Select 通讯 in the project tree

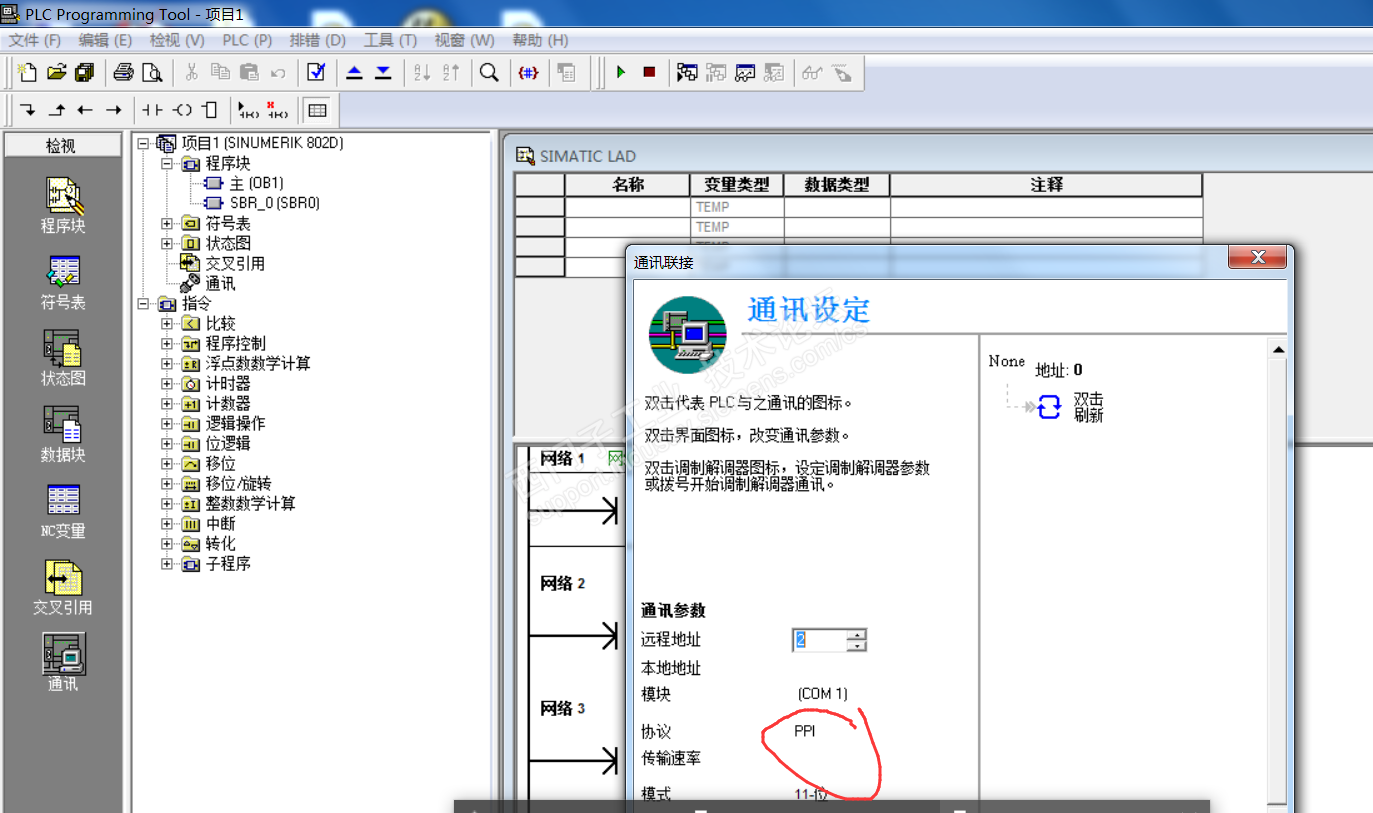[220, 284]
